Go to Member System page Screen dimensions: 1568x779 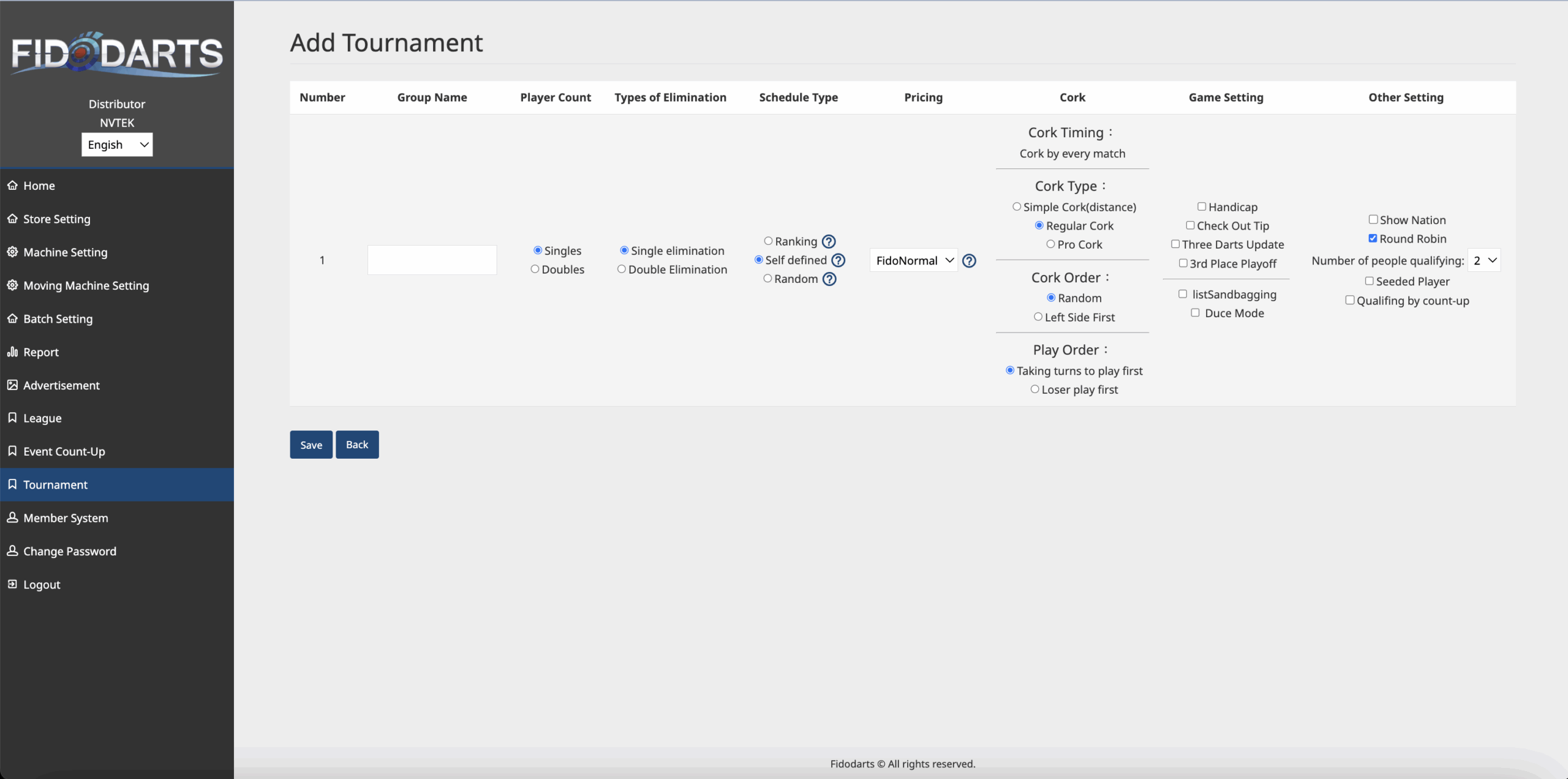(x=66, y=518)
